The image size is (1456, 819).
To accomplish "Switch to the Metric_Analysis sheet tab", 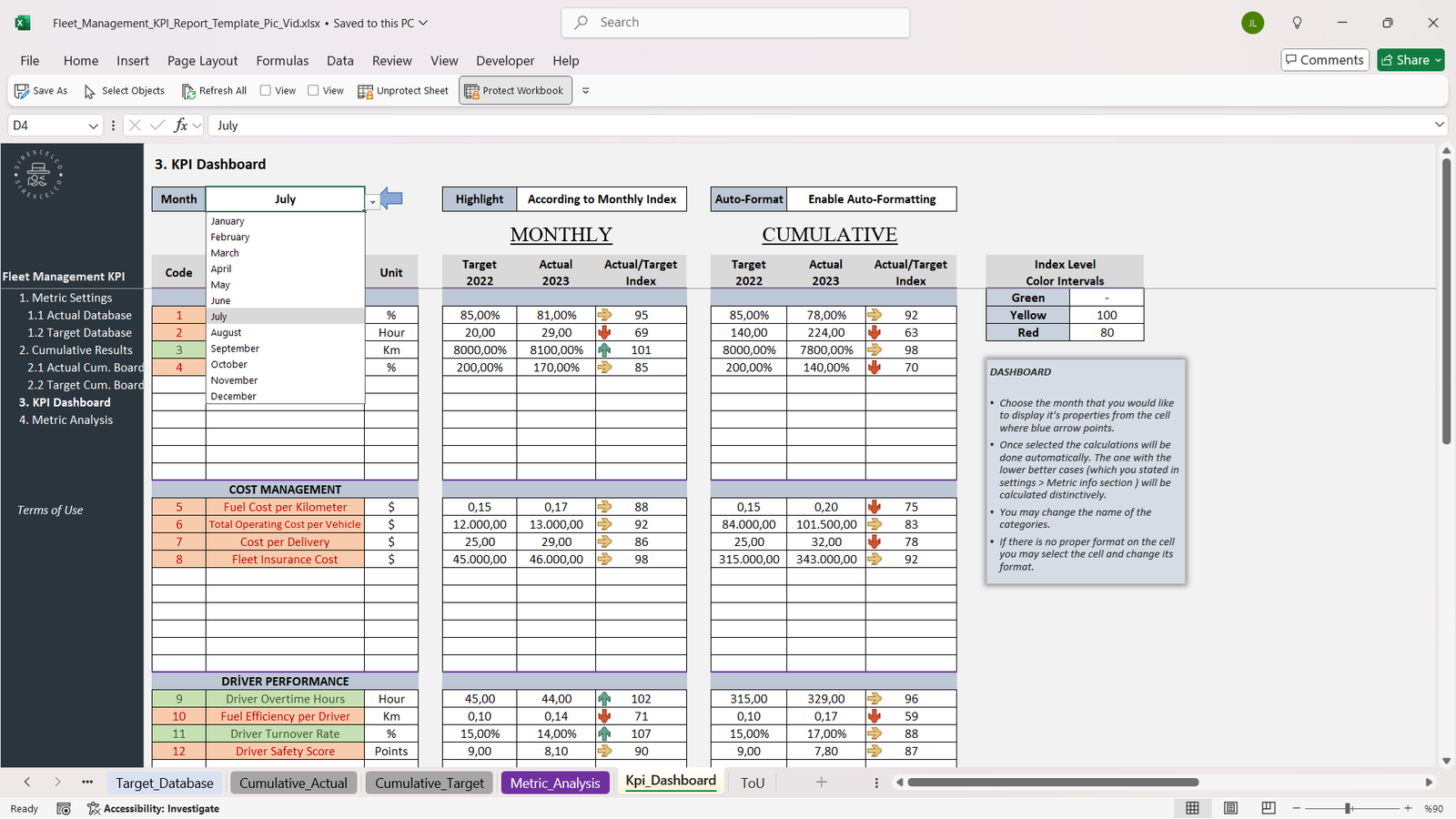I will coord(555,783).
